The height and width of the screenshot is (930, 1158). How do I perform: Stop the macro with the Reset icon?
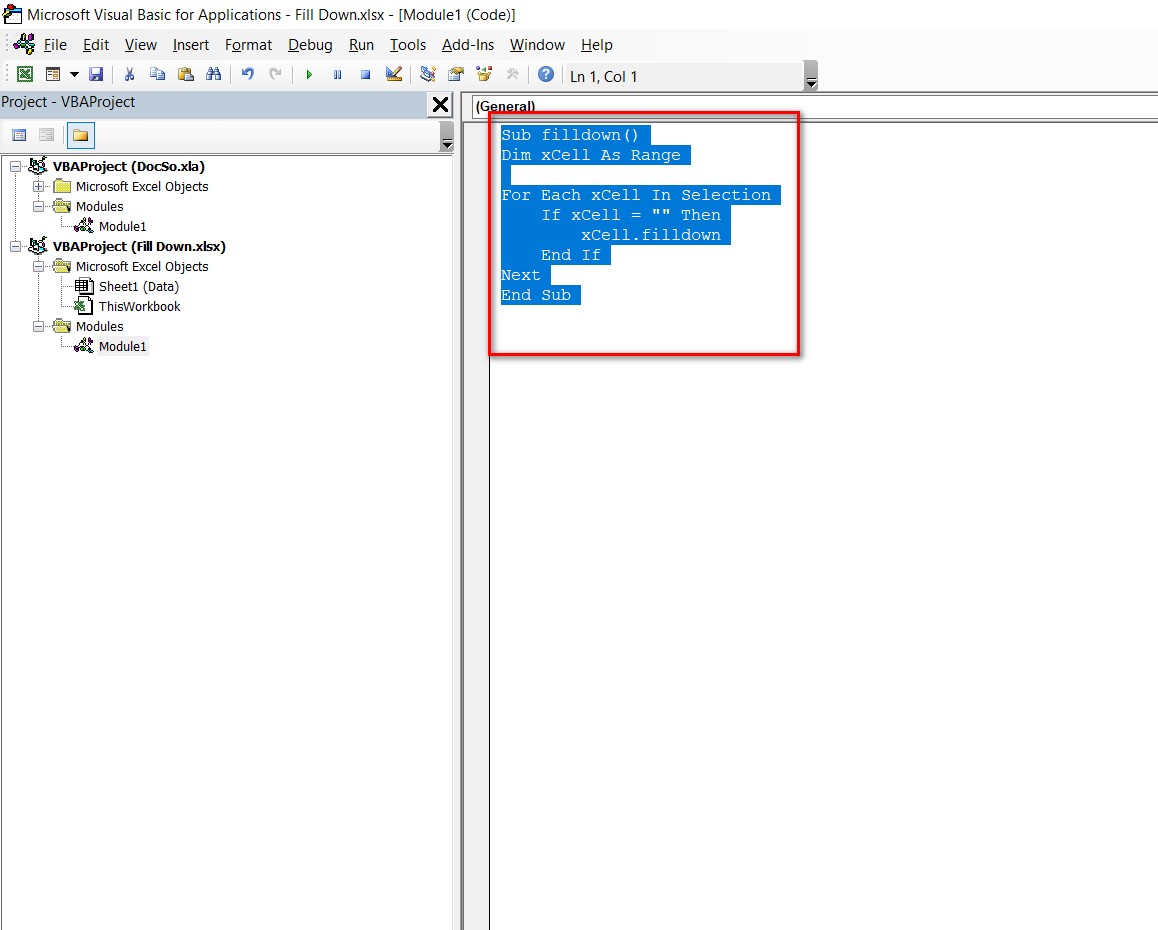pyautogui.click(x=364, y=74)
